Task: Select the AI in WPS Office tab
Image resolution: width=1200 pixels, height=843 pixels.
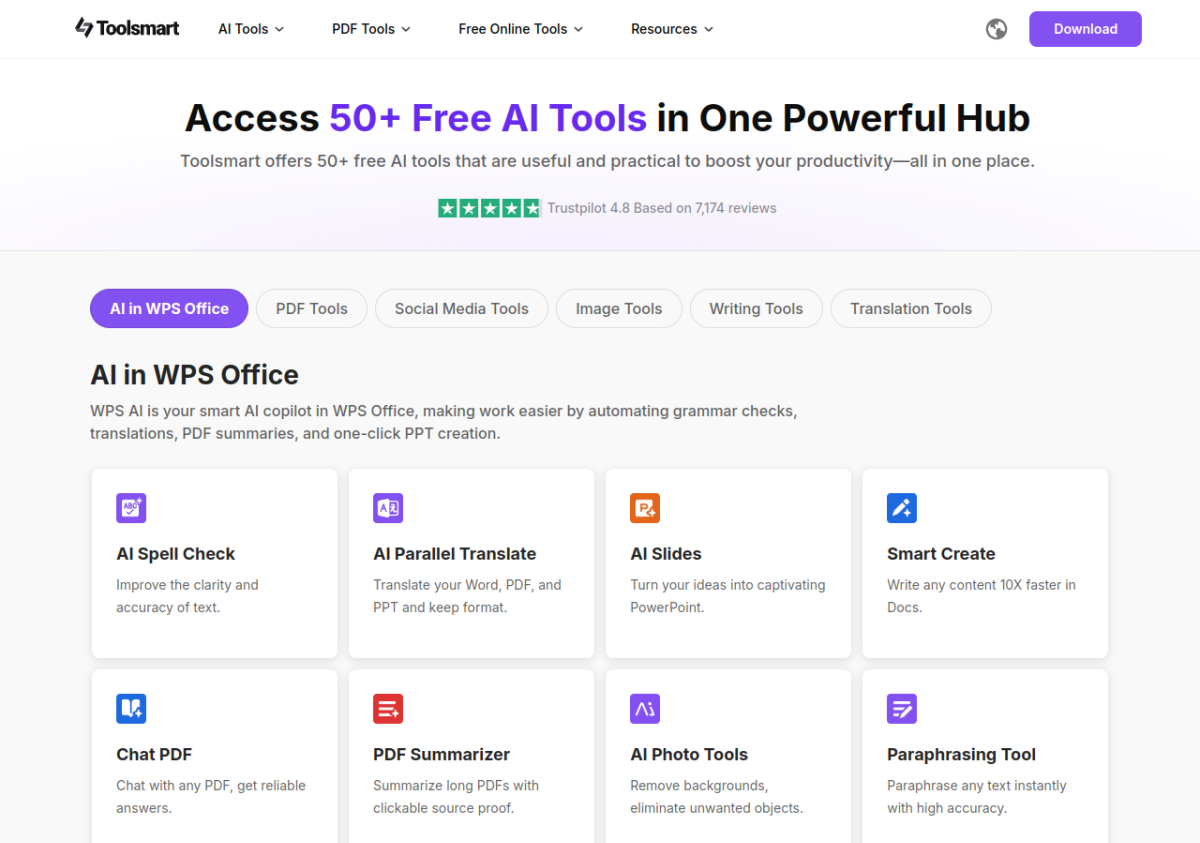Action: point(169,309)
